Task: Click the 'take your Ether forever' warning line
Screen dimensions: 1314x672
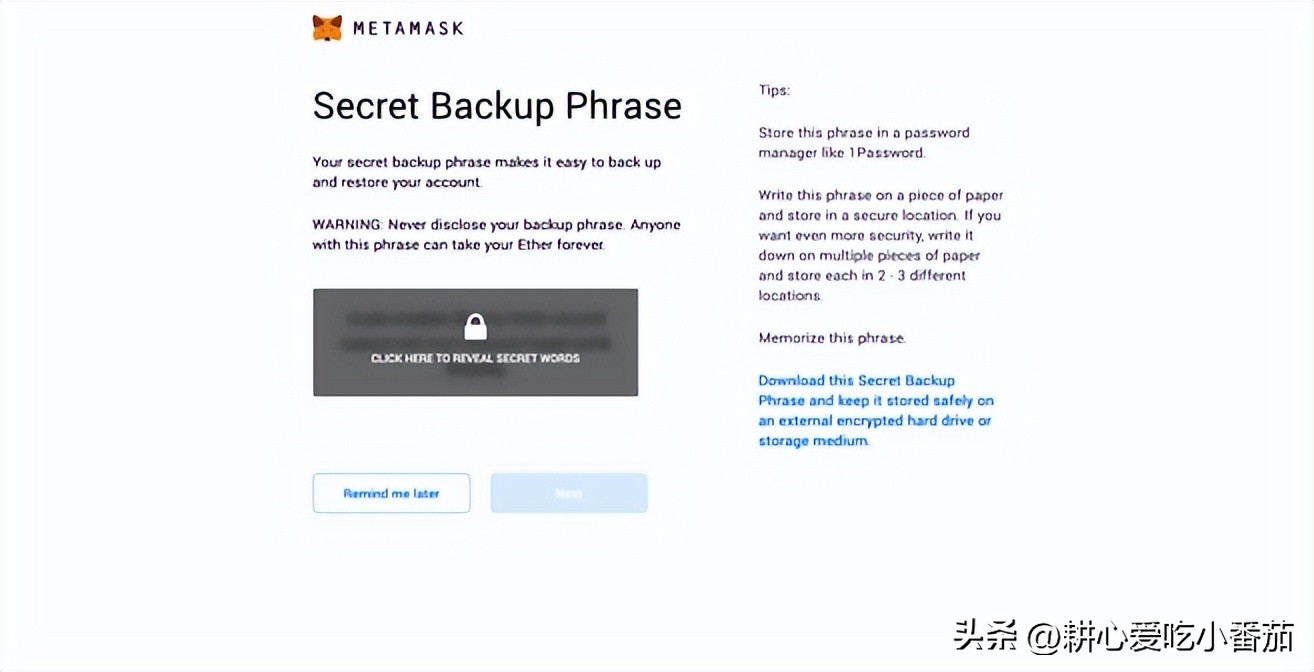Action: (458, 245)
